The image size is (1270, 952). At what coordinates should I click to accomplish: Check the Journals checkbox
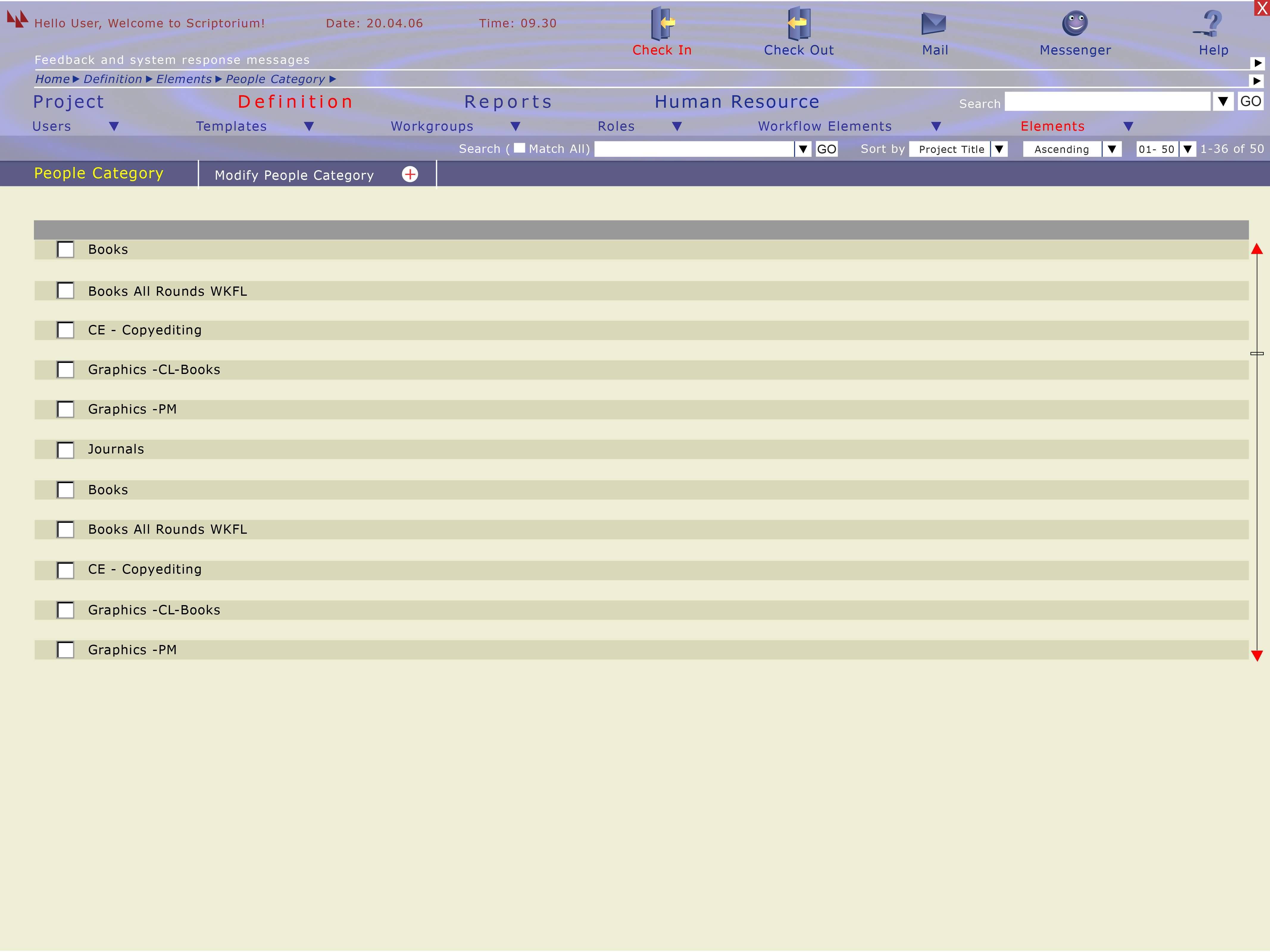coord(65,450)
